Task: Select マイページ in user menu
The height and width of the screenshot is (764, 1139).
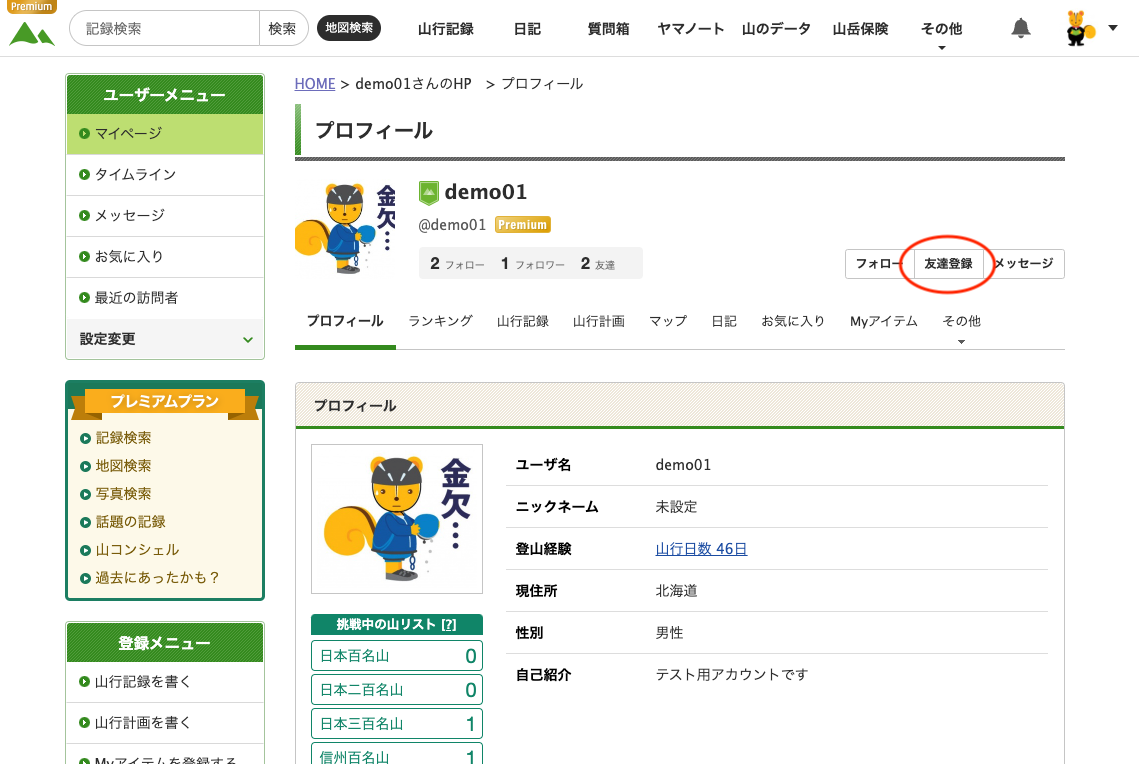Action: (x=165, y=134)
